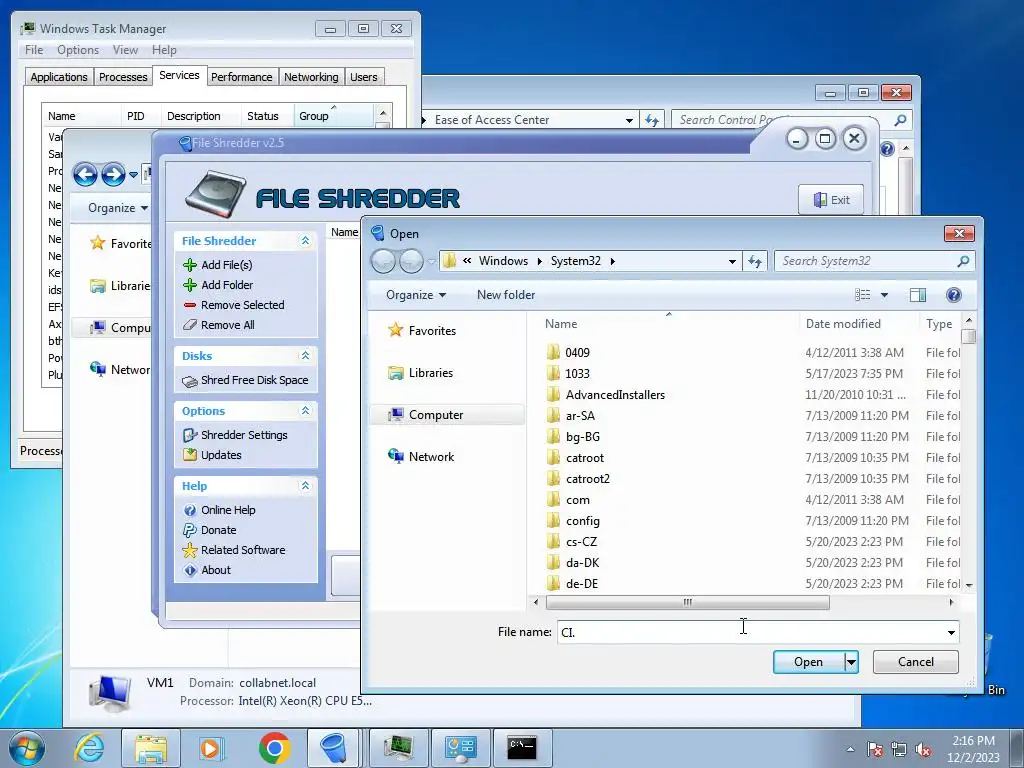Click Remove All in File Shredder
The height and width of the screenshot is (768, 1024).
point(227,325)
